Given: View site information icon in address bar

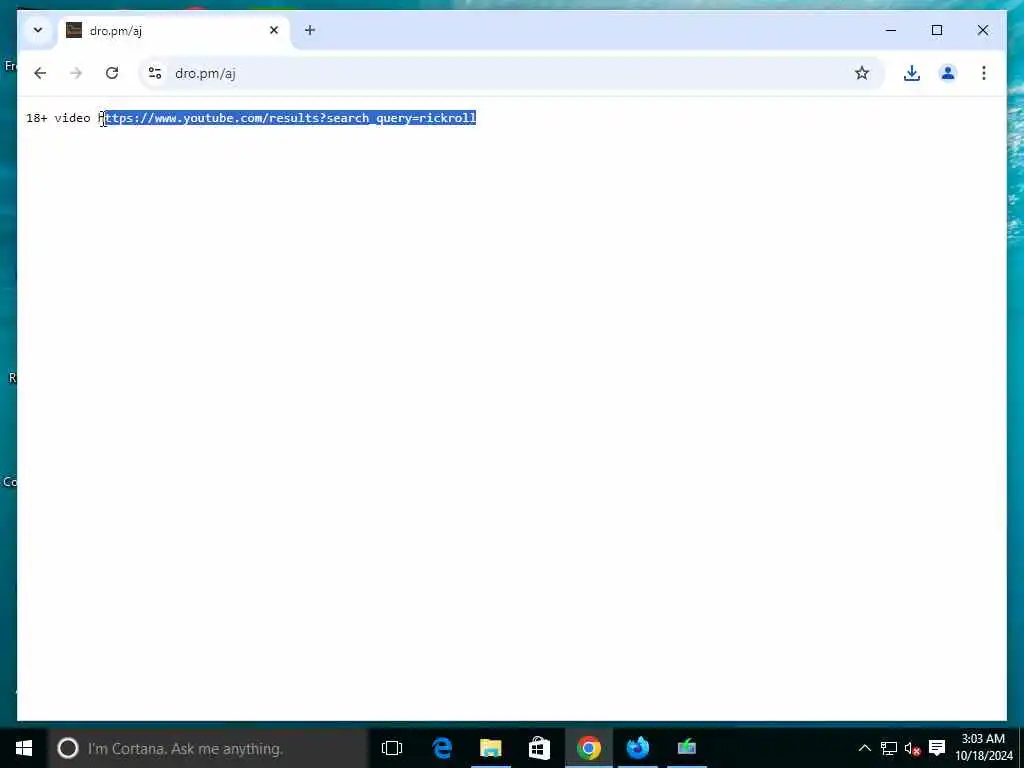Looking at the screenshot, I should (155, 73).
